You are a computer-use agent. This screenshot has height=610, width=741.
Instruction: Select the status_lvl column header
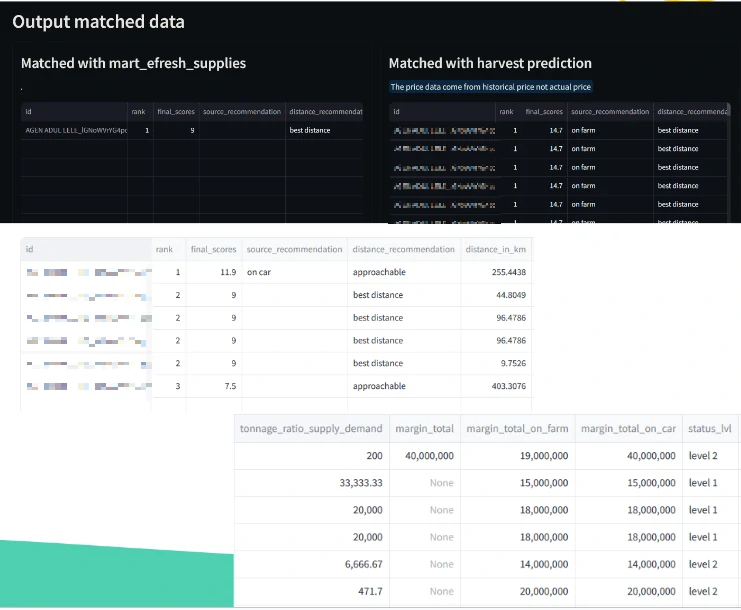tap(712, 429)
